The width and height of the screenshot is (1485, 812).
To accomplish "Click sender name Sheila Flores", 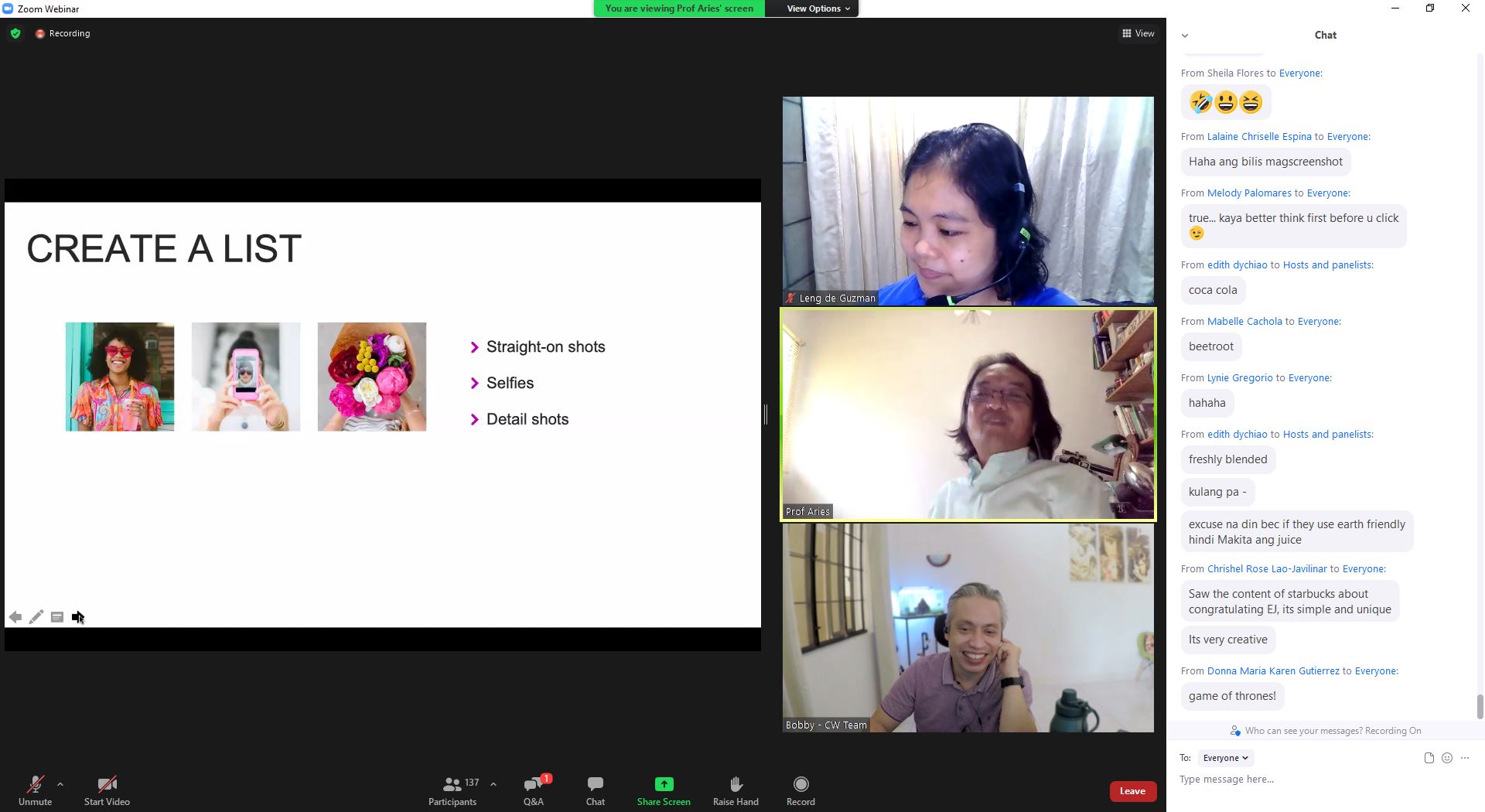I will click(x=1235, y=73).
